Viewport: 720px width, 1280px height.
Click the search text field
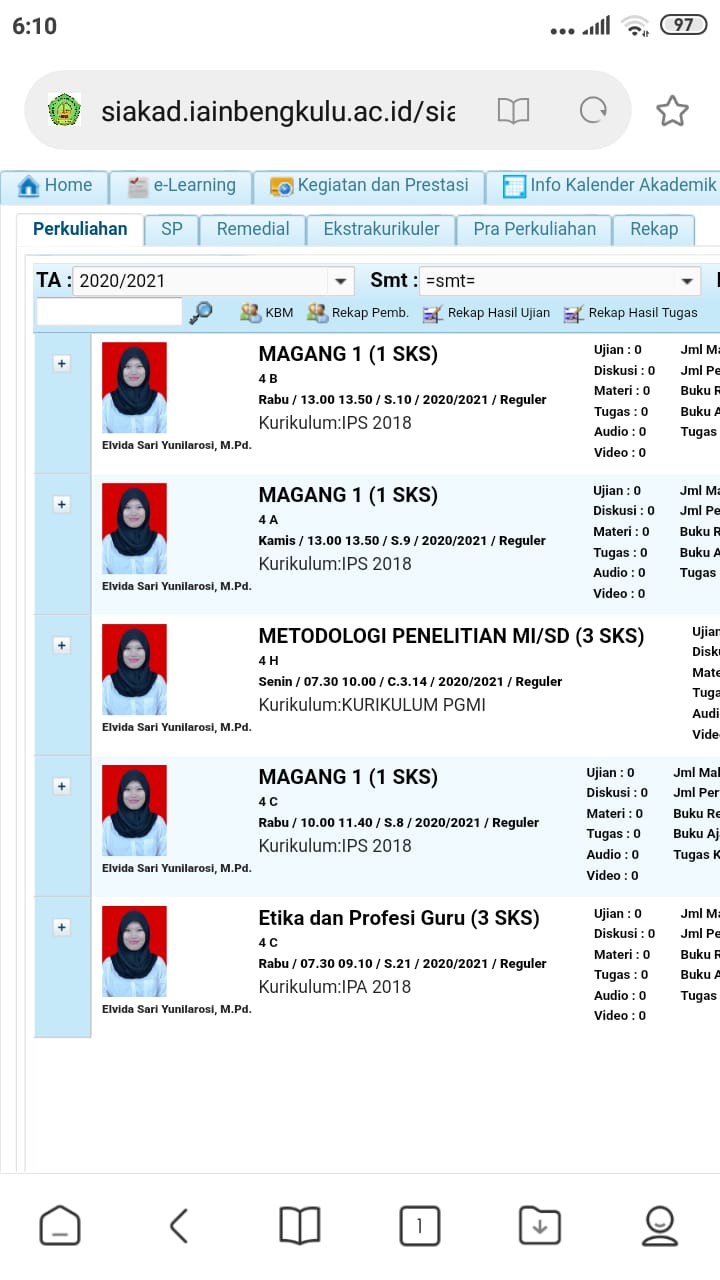point(109,312)
